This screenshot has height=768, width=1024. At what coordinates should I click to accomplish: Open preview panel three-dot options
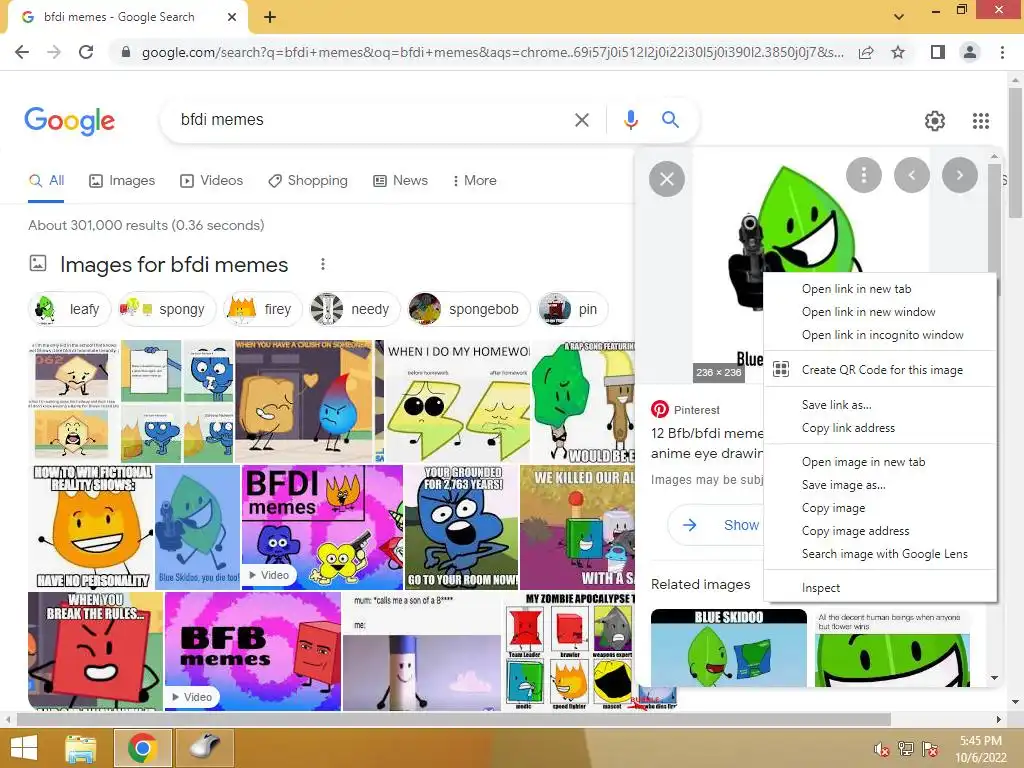863,175
